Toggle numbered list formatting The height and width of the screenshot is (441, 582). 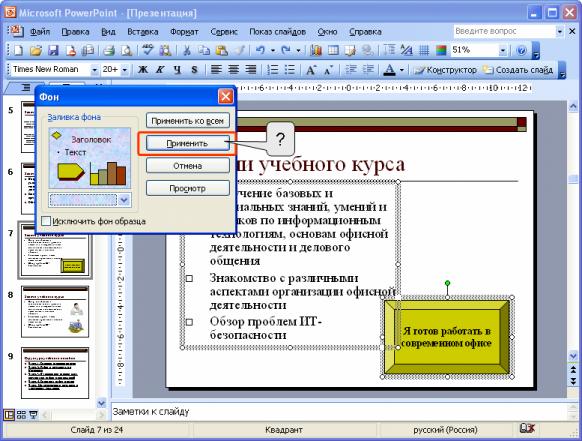272,69
